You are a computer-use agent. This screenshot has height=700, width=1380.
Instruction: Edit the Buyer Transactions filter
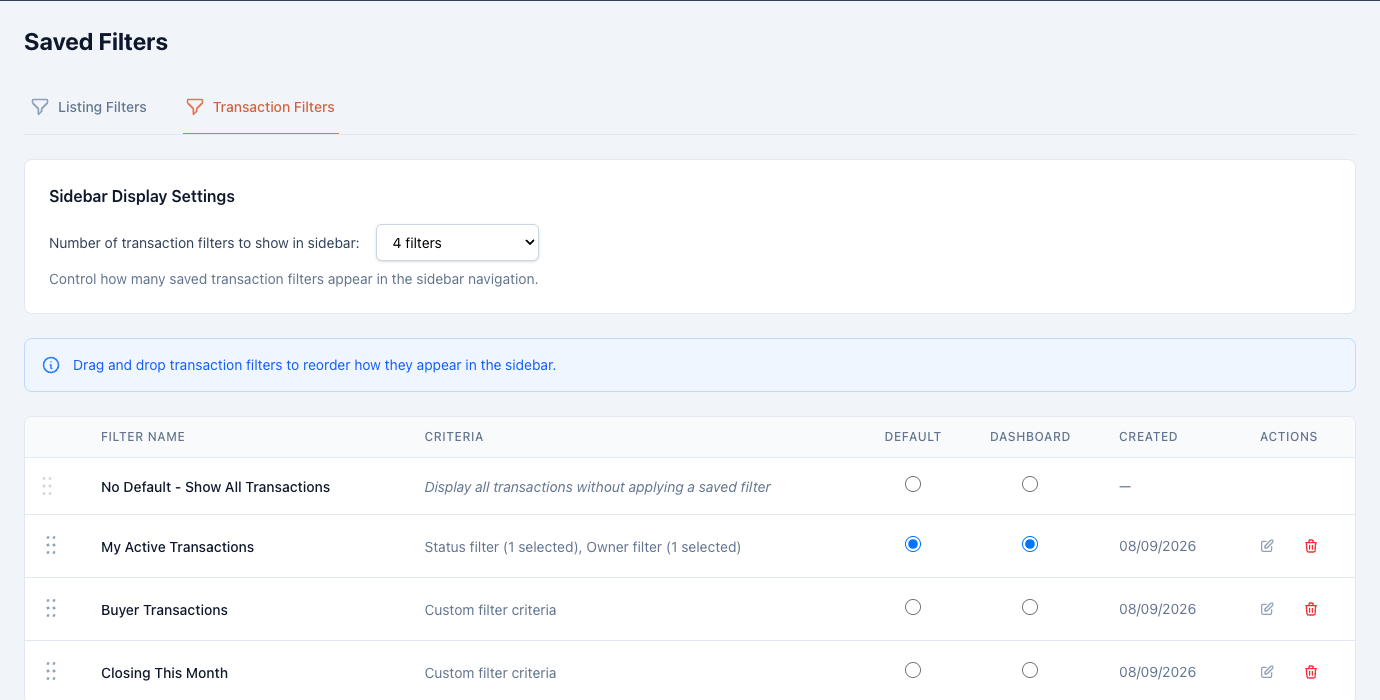(1267, 609)
